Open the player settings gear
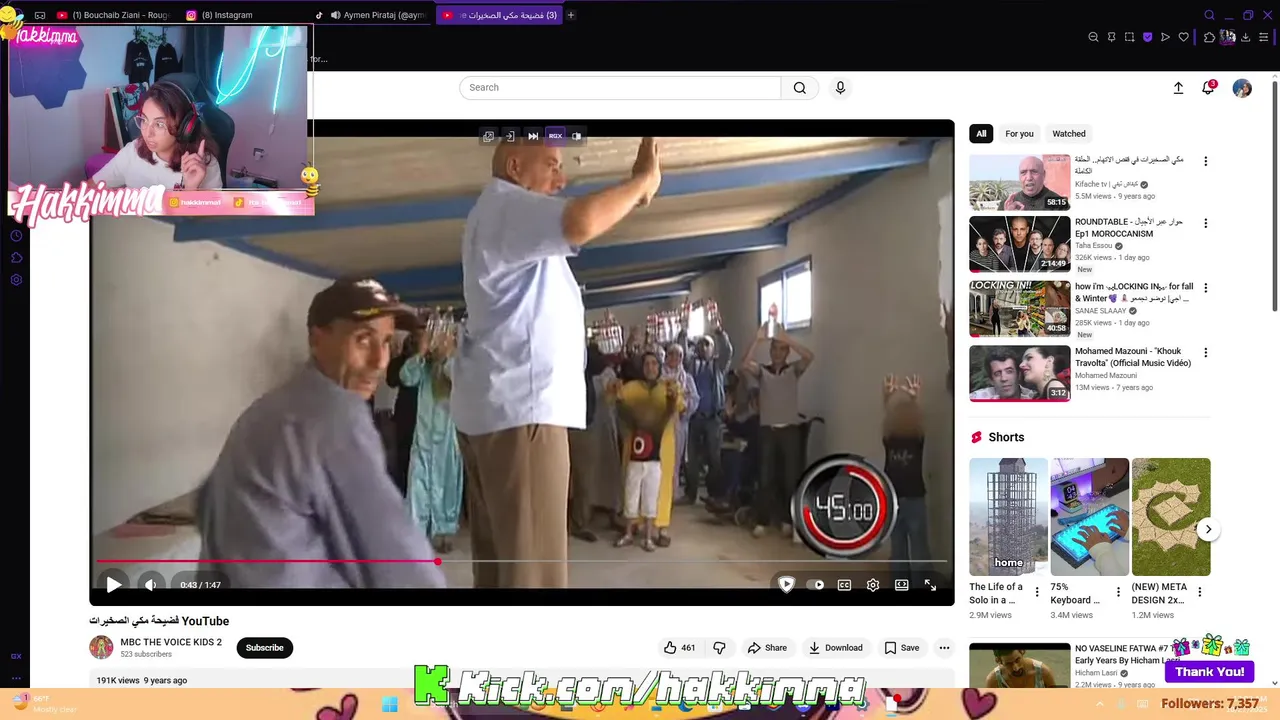Screen dimensions: 1280x720 pyautogui.click(x=873, y=585)
